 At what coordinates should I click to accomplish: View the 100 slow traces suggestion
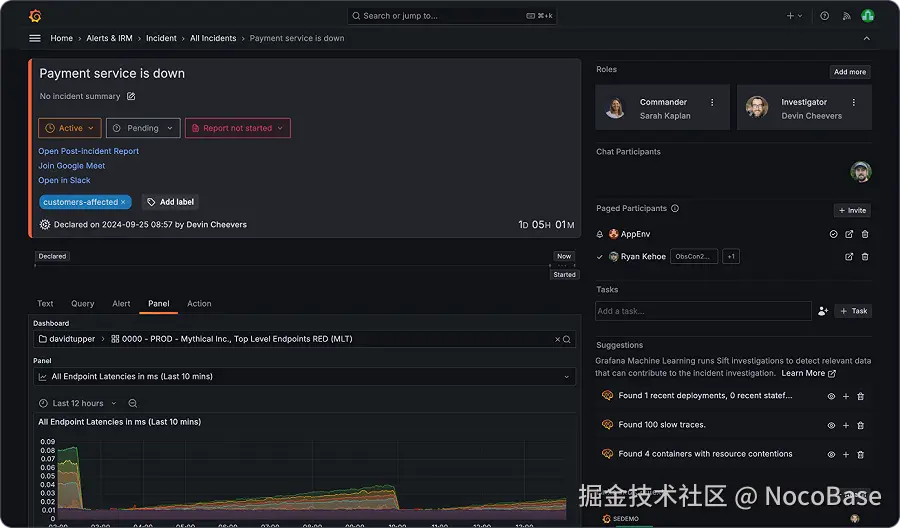(831, 425)
